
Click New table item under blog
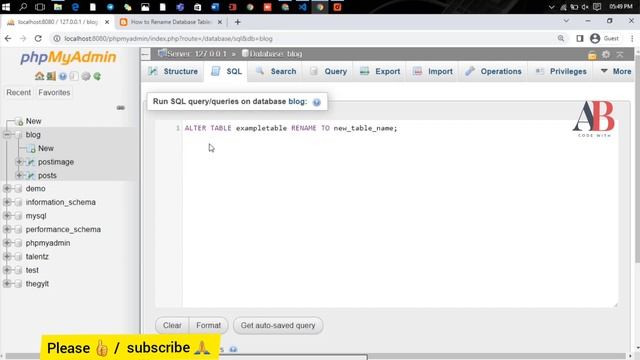46,149
